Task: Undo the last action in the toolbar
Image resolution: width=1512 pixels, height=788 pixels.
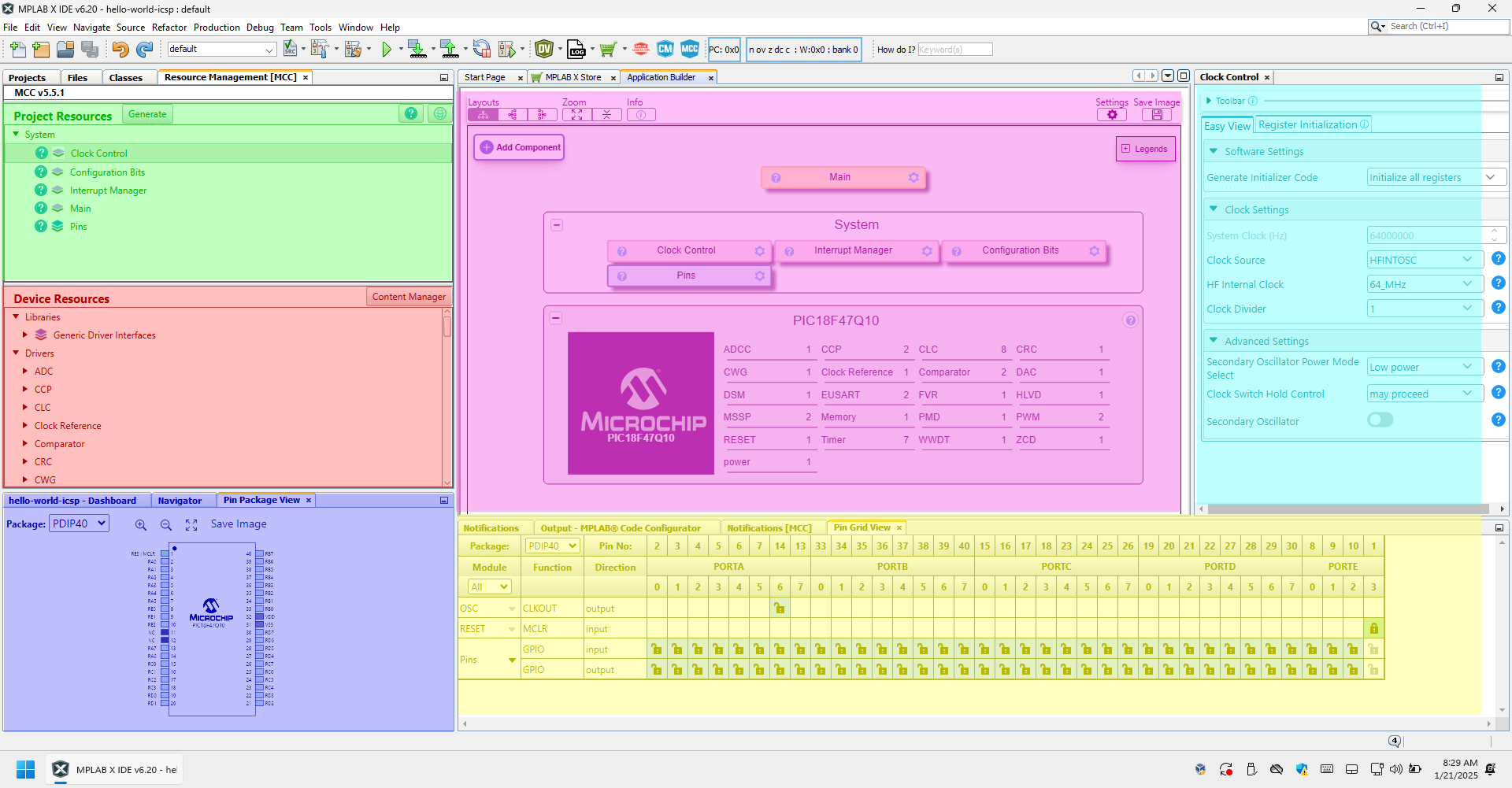Action: tap(120, 50)
